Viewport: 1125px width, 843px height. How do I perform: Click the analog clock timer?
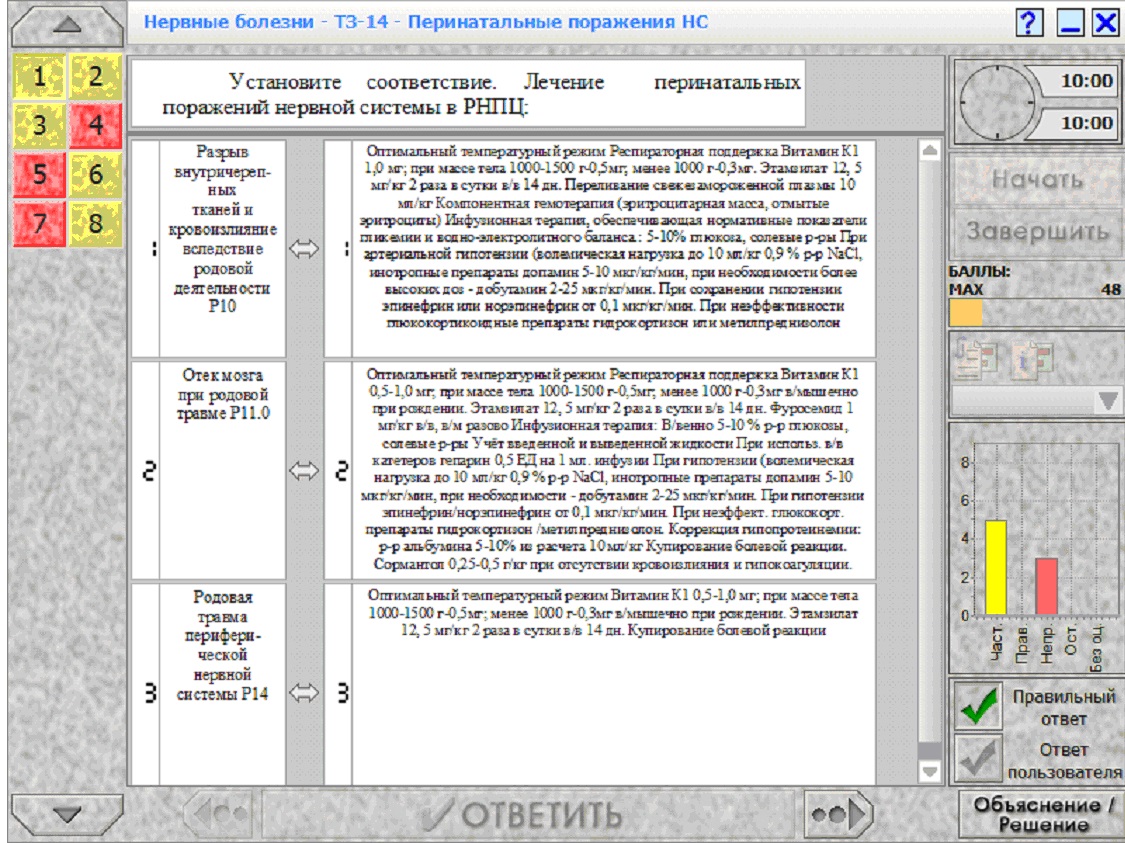(x=996, y=103)
